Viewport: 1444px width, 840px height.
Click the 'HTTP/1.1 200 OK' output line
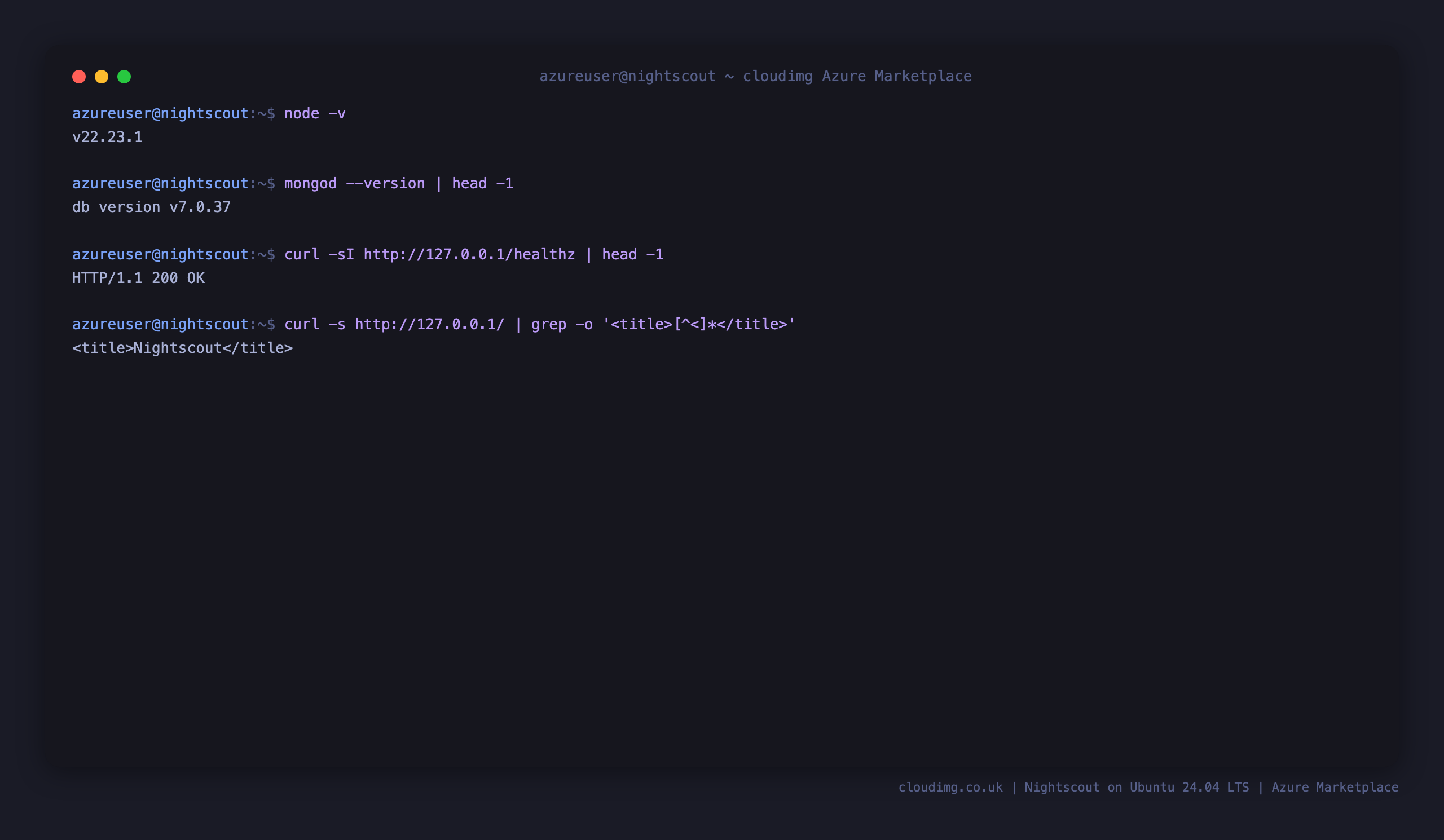click(138, 278)
